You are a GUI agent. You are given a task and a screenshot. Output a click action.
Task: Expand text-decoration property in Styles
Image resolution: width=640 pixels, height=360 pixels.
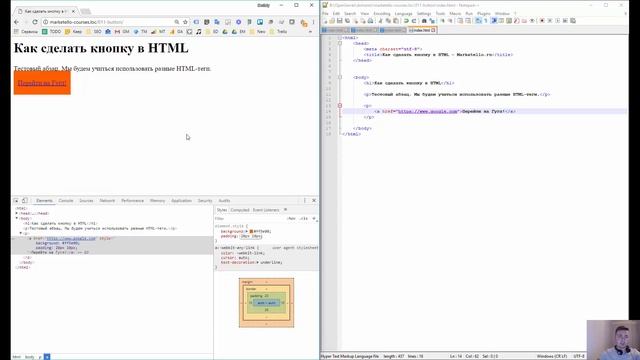coord(257,262)
